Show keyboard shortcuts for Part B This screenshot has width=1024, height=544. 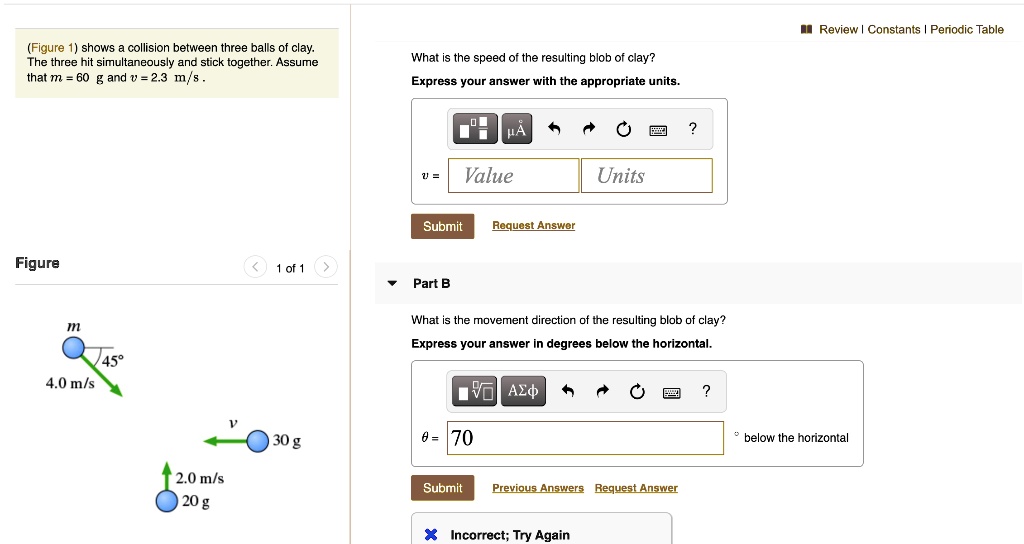click(672, 392)
